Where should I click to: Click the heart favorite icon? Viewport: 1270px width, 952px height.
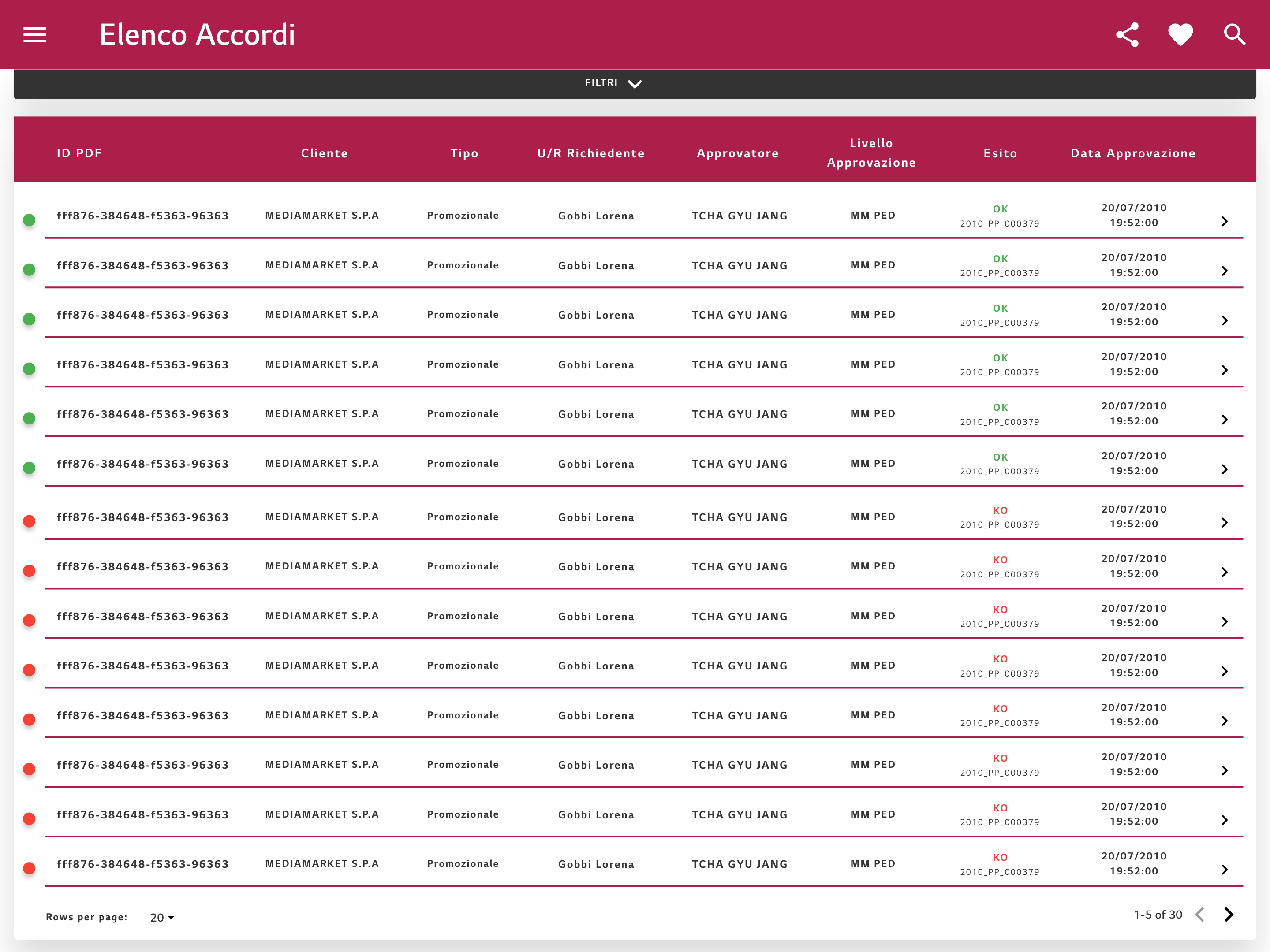(x=1180, y=35)
